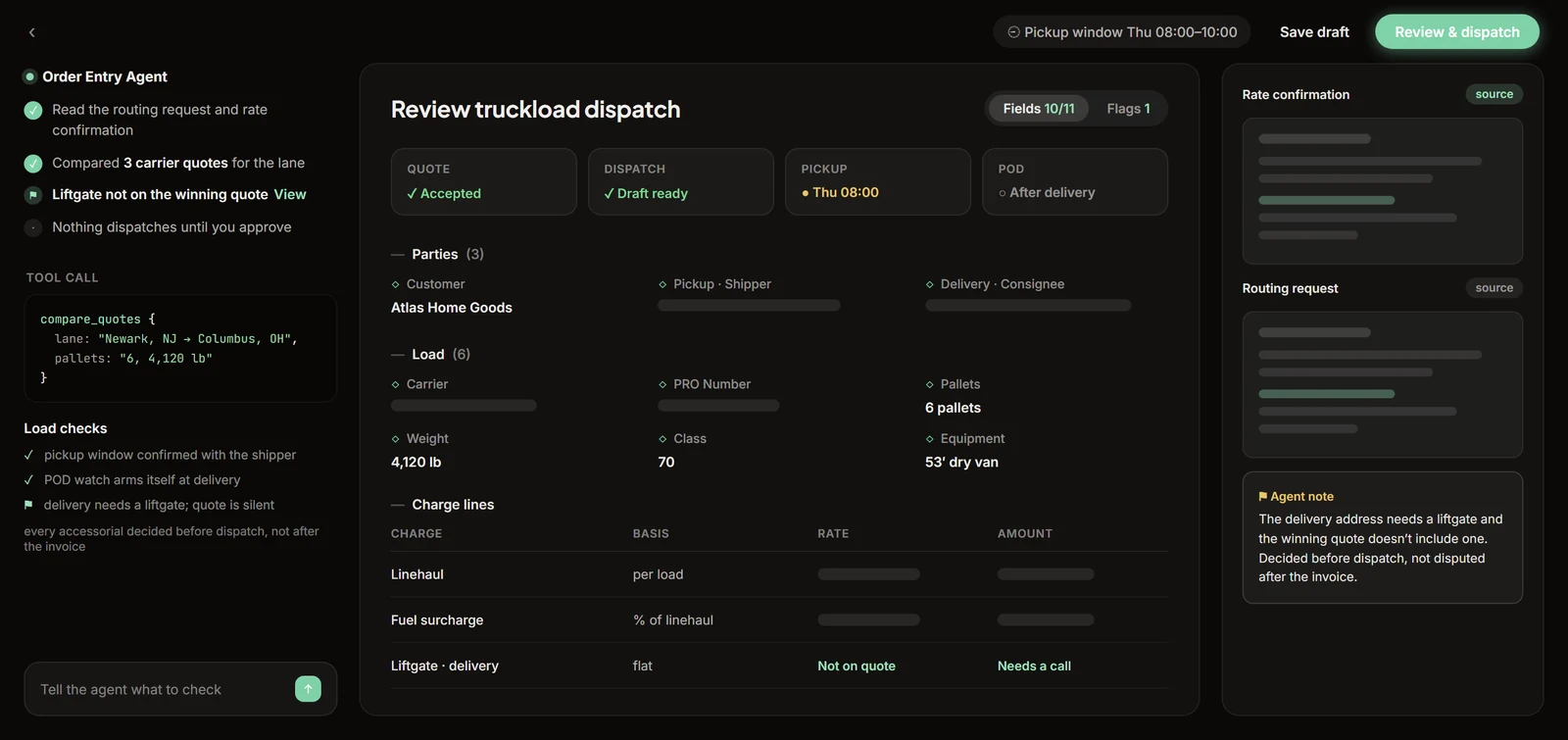
Task: Collapse the Parties (3) section
Action: click(437, 254)
